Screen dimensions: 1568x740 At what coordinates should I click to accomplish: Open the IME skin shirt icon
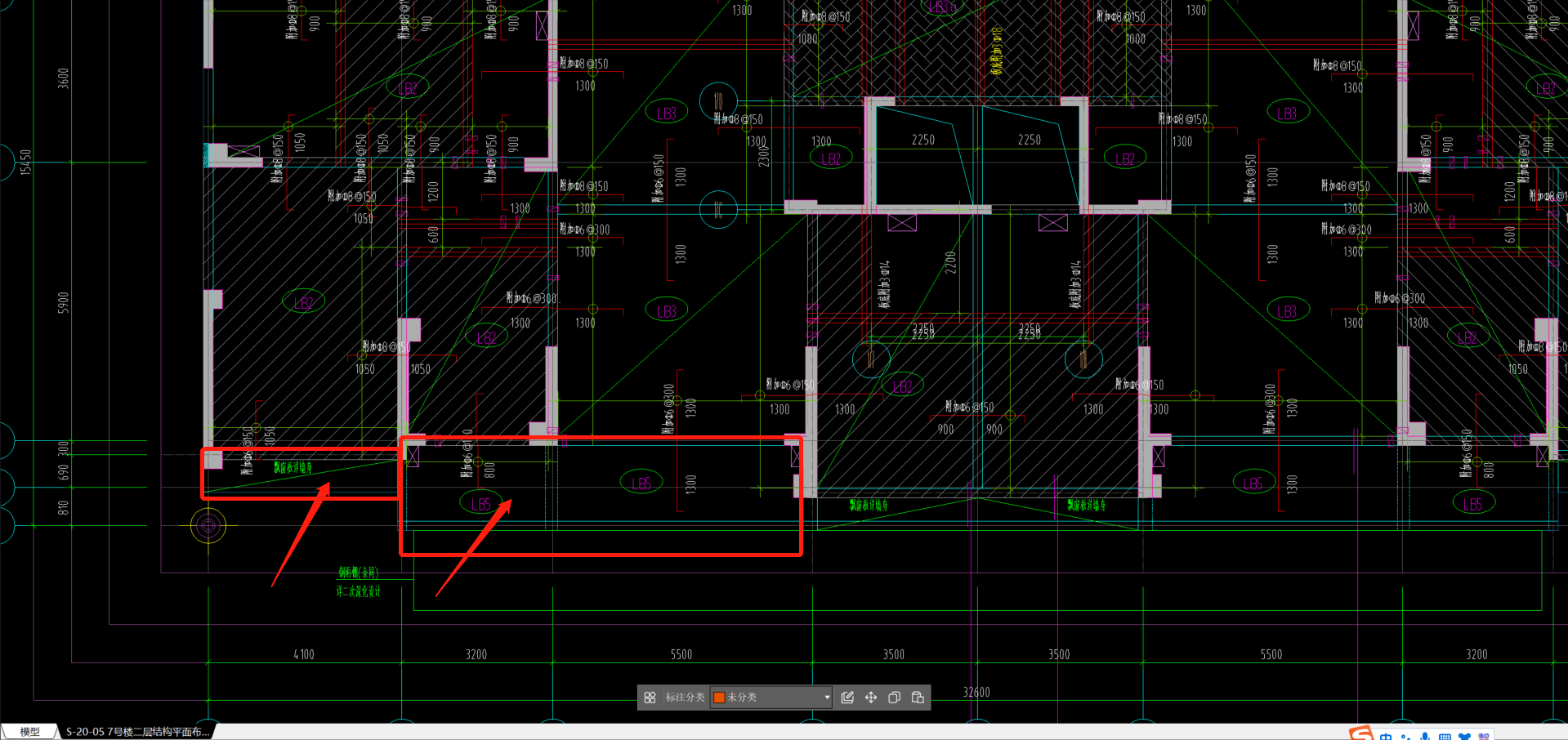click(1464, 737)
